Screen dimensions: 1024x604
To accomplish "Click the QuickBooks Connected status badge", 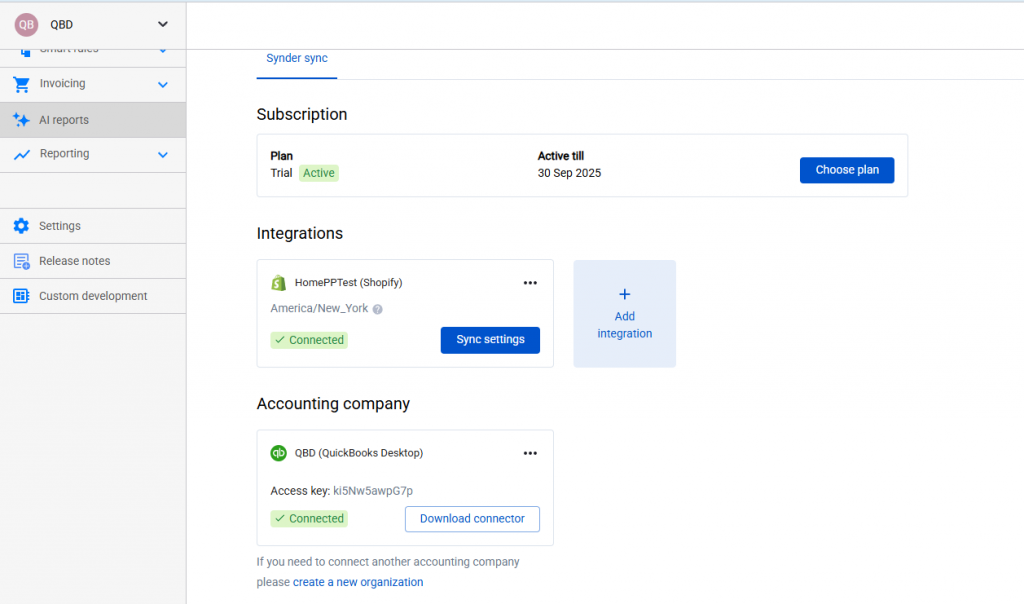I will (x=309, y=518).
